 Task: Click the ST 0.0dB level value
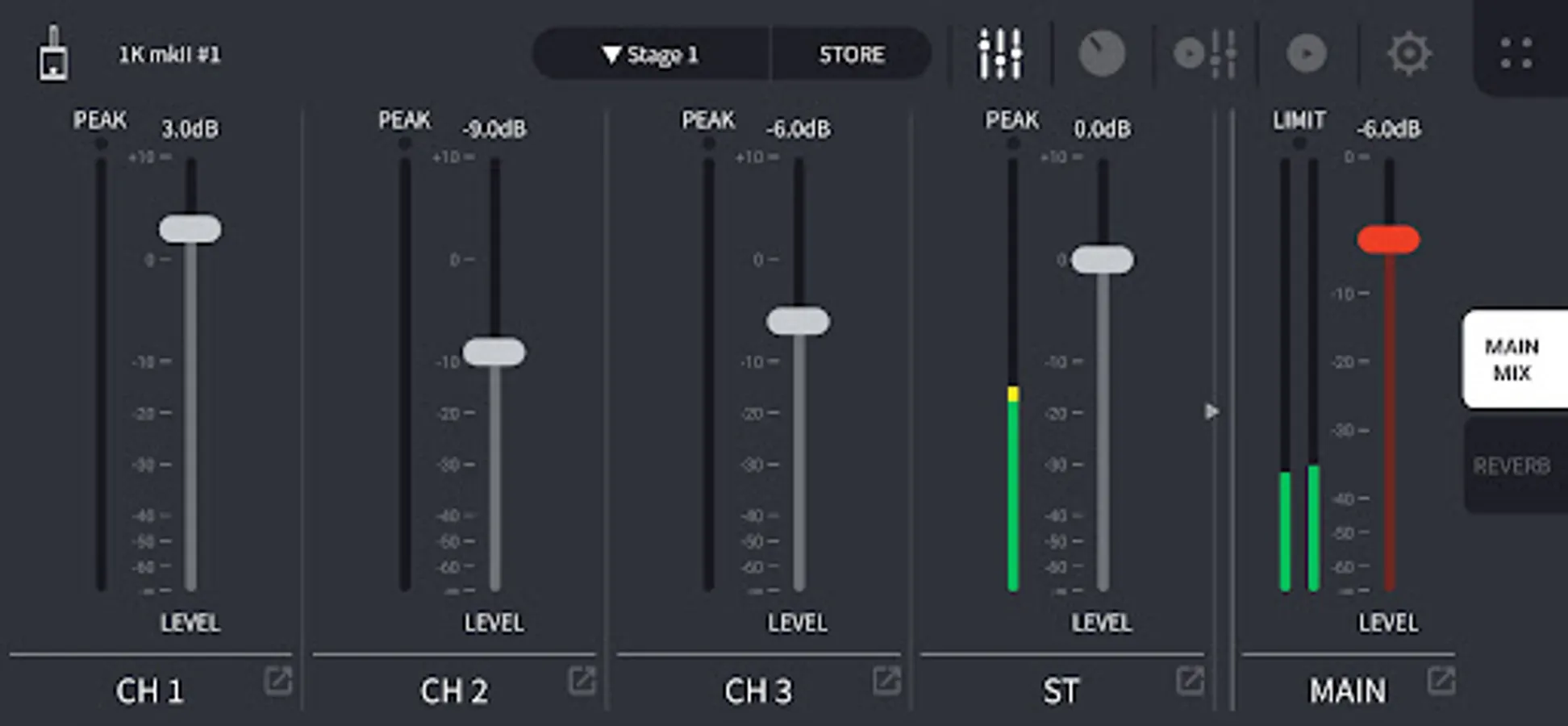click(1102, 128)
